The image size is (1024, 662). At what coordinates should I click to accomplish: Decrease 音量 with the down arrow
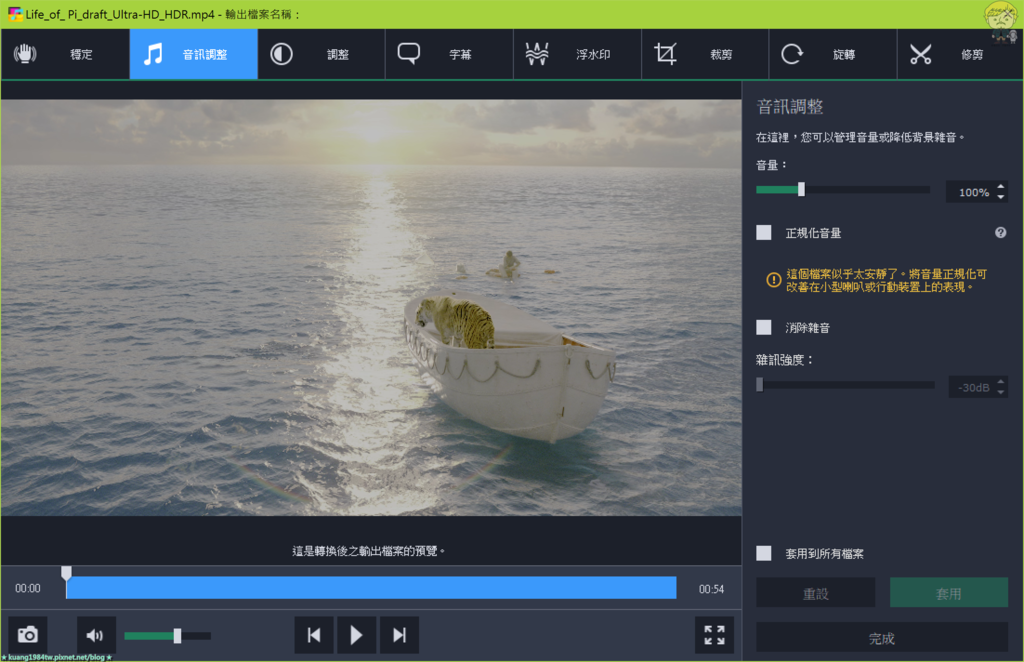point(1000,197)
